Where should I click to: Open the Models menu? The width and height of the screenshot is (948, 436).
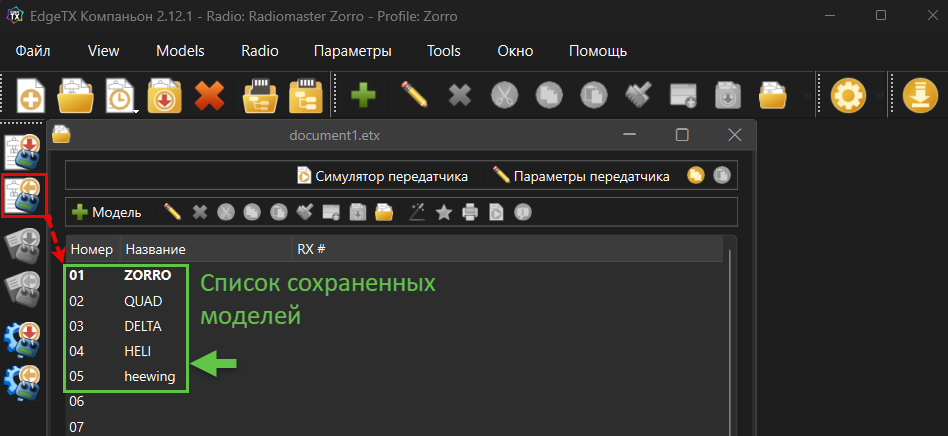point(180,51)
